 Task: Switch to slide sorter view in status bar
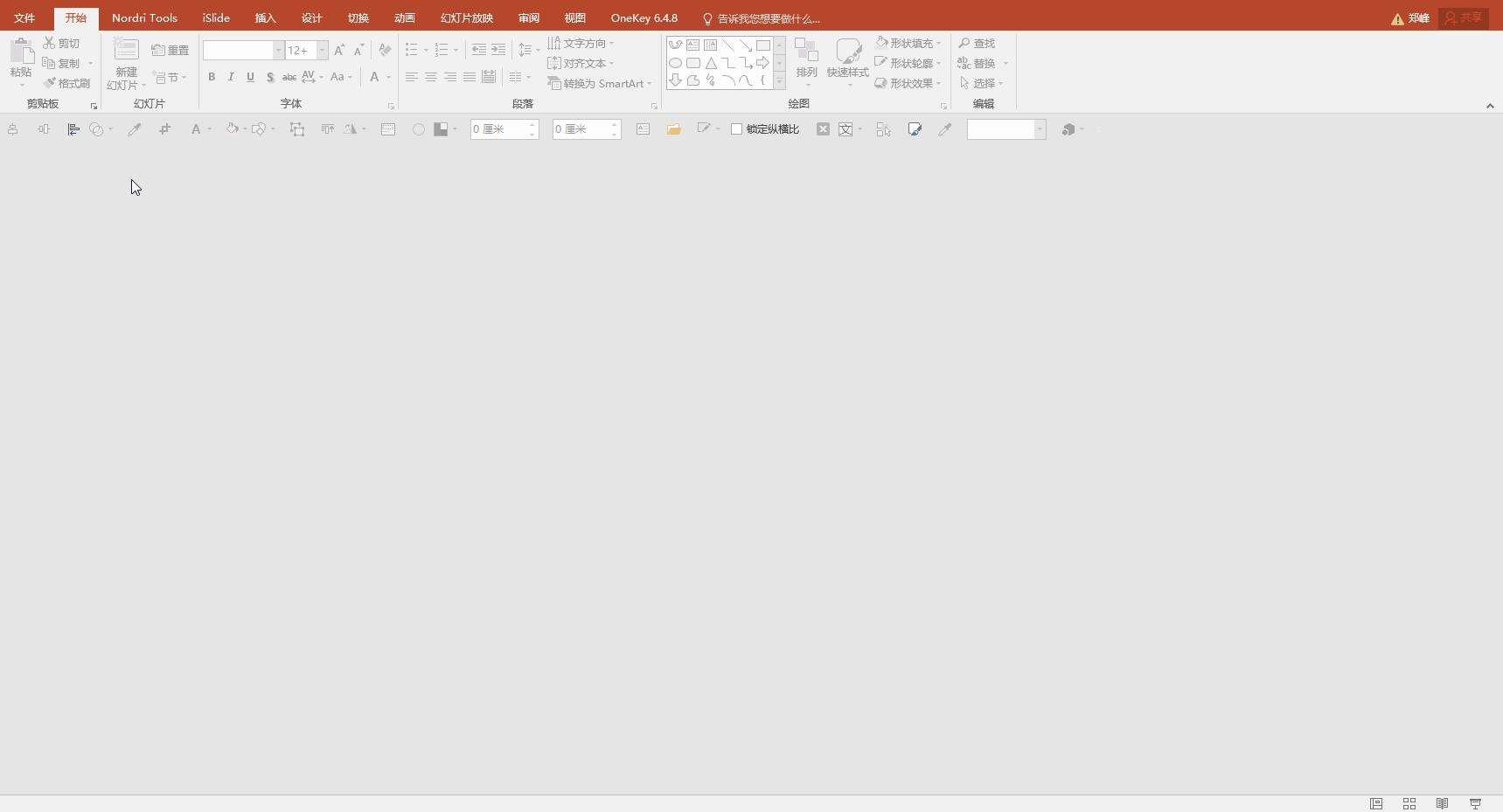click(x=1409, y=803)
